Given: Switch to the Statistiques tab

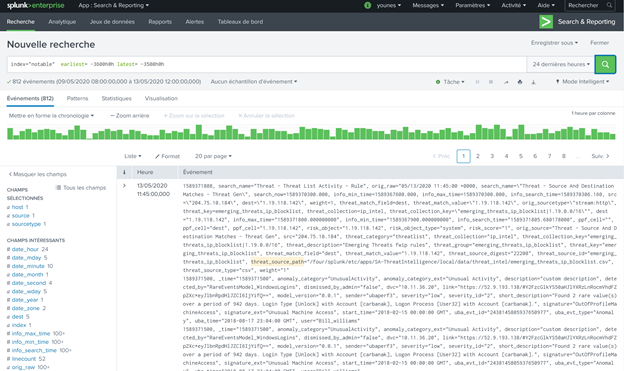Looking at the screenshot, I should pyautogui.click(x=116, y=98).
